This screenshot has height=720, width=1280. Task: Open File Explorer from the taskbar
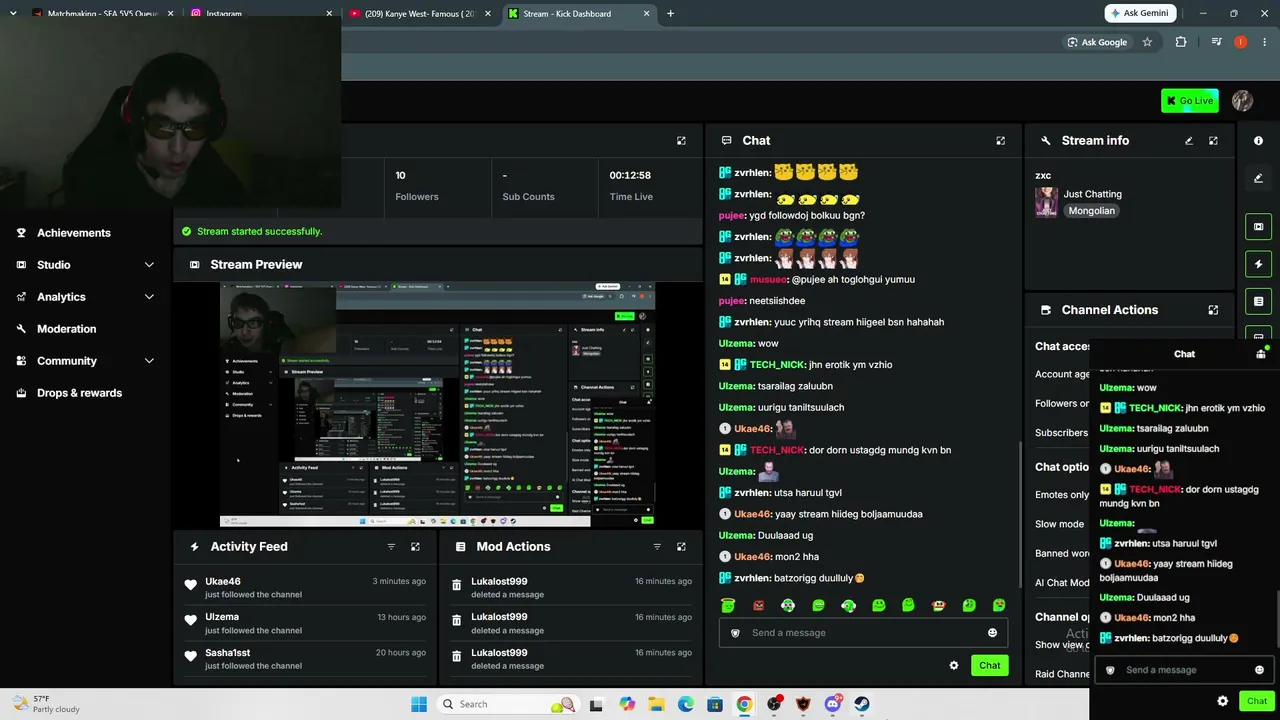coord(656,704)
